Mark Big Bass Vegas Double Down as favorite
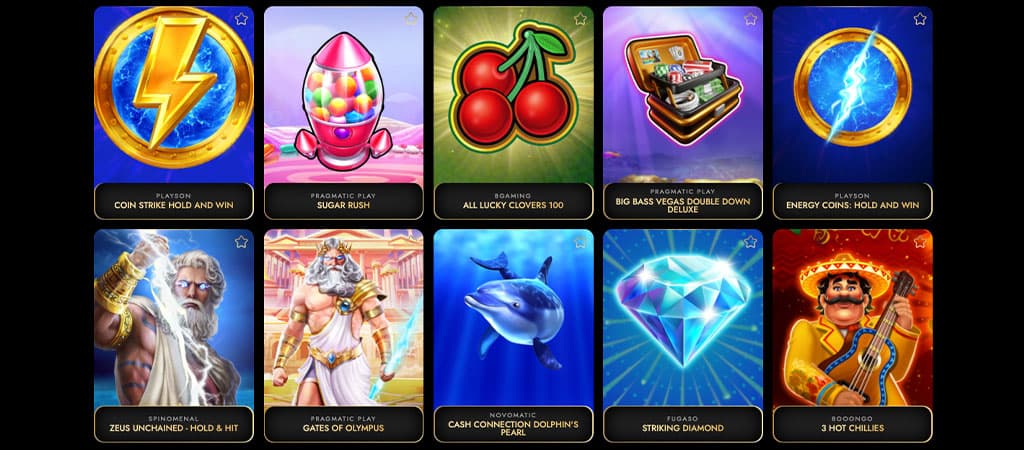Screen dimensions: 1024x450 point(750,19)
